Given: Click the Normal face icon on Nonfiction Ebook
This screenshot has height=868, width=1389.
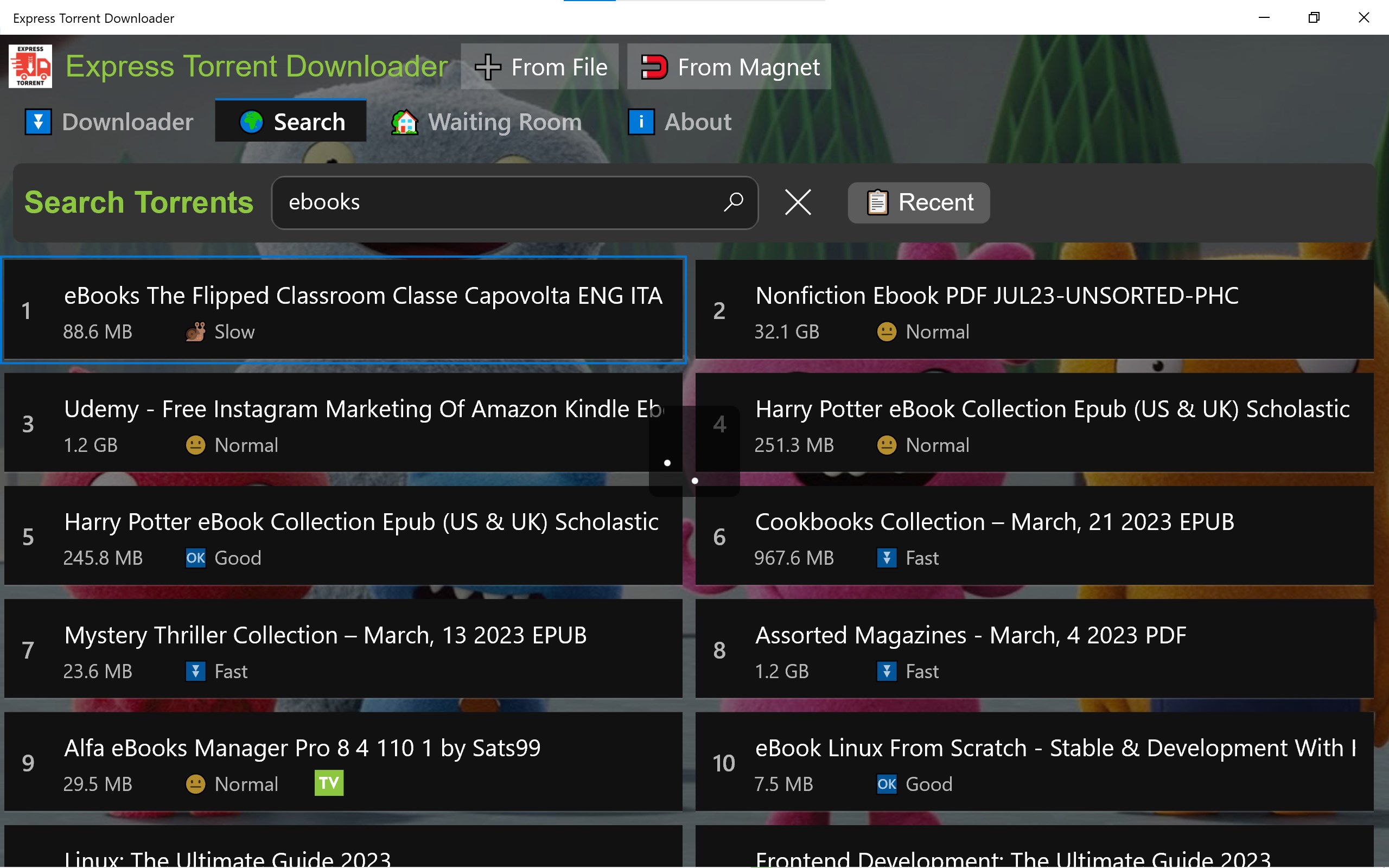Looking at the screenshot, I should click(886, 332).
